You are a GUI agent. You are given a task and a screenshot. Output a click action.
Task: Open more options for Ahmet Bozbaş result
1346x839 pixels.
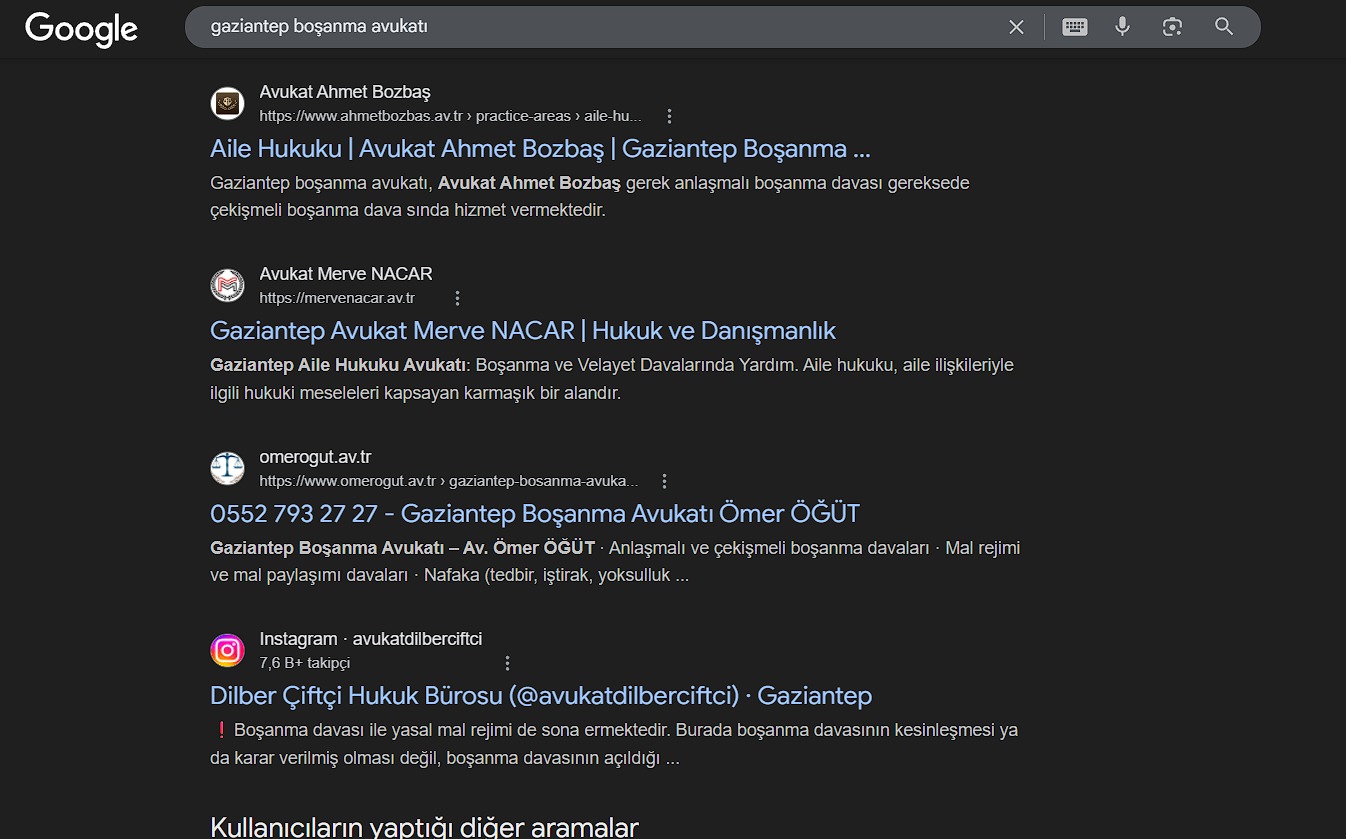point(670,116)
